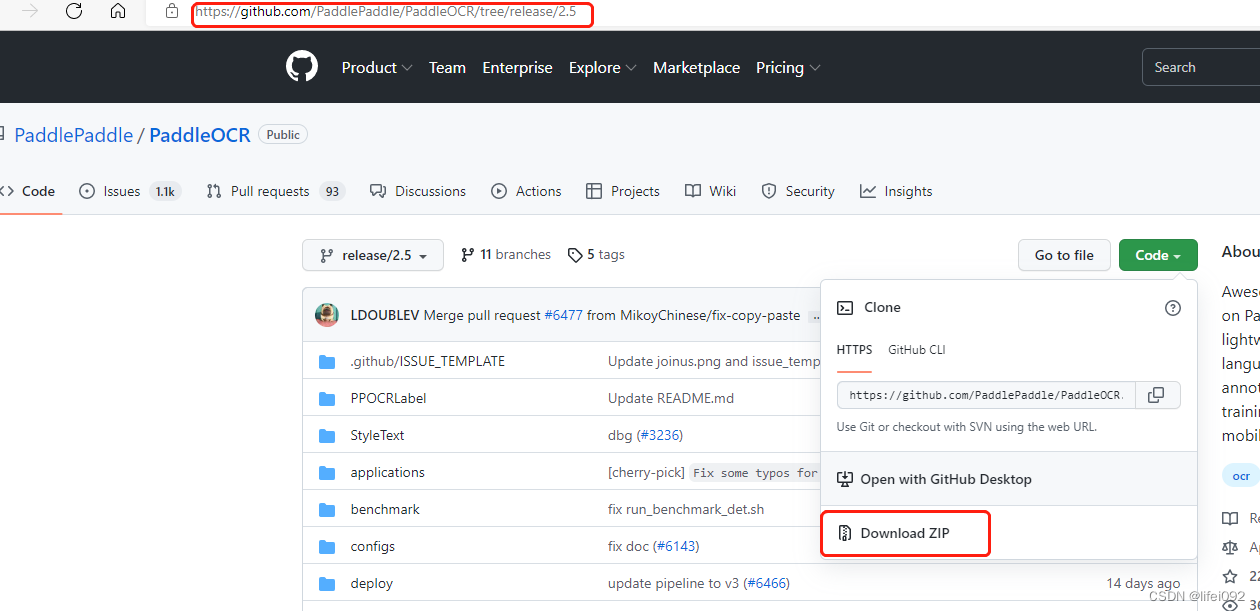The width and height of the screenshot is (1260, 611).
Task: Click the 'fix run_benchmark_det.sh' commit message
Action: 686,509
